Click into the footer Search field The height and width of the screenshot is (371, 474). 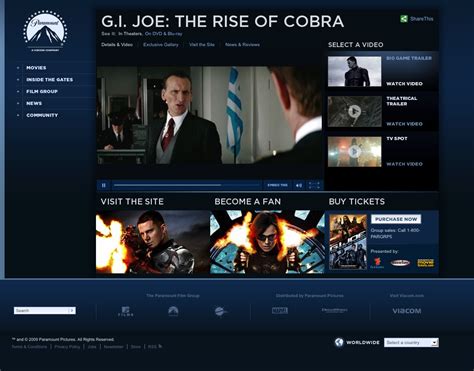[41, 310]
